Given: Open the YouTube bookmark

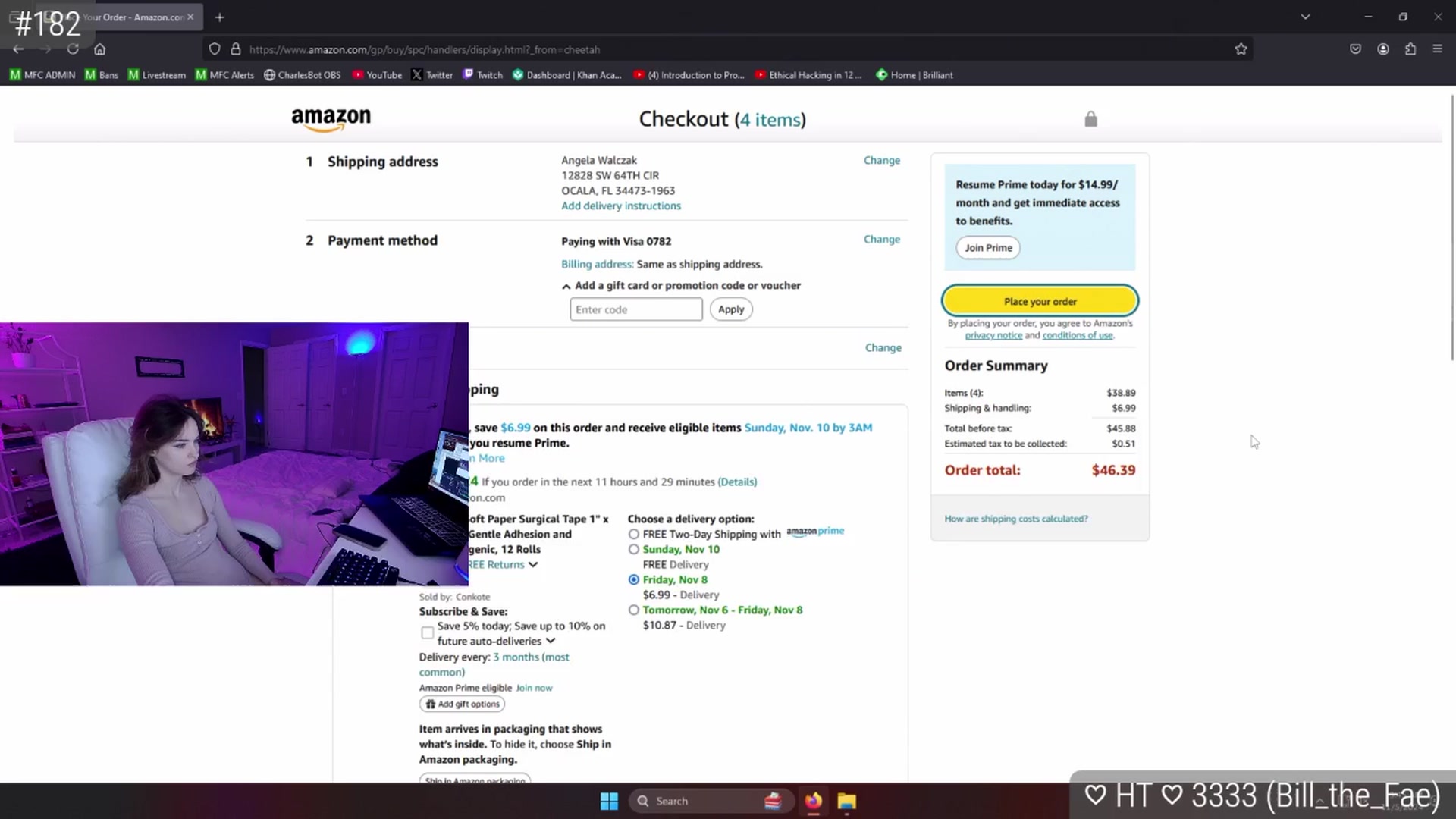Looking at the screenshot, I should pyautogui.click(x=378, y=75).
